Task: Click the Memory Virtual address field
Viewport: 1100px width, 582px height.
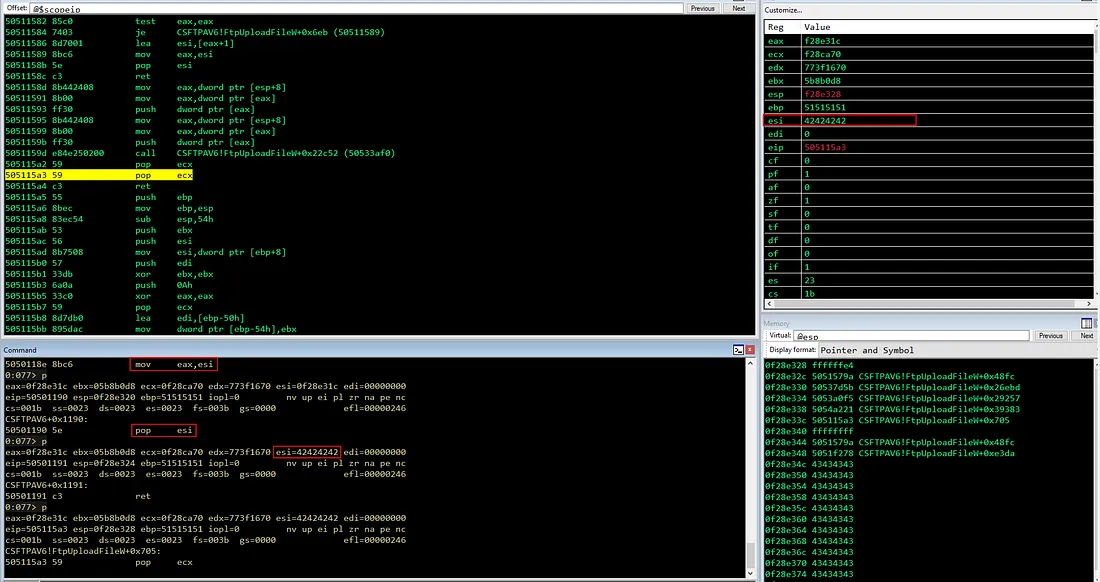Action: 911,336
